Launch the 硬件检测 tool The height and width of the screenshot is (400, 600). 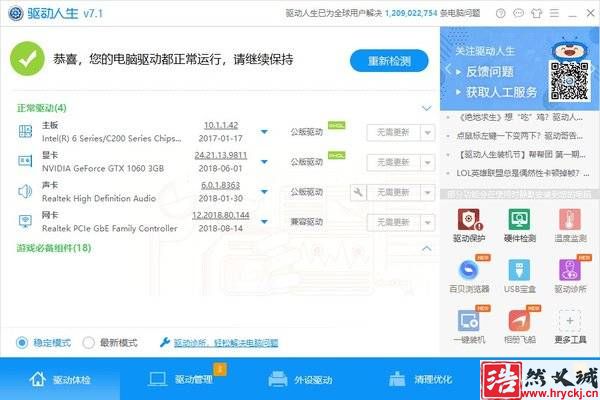(519, 225)
